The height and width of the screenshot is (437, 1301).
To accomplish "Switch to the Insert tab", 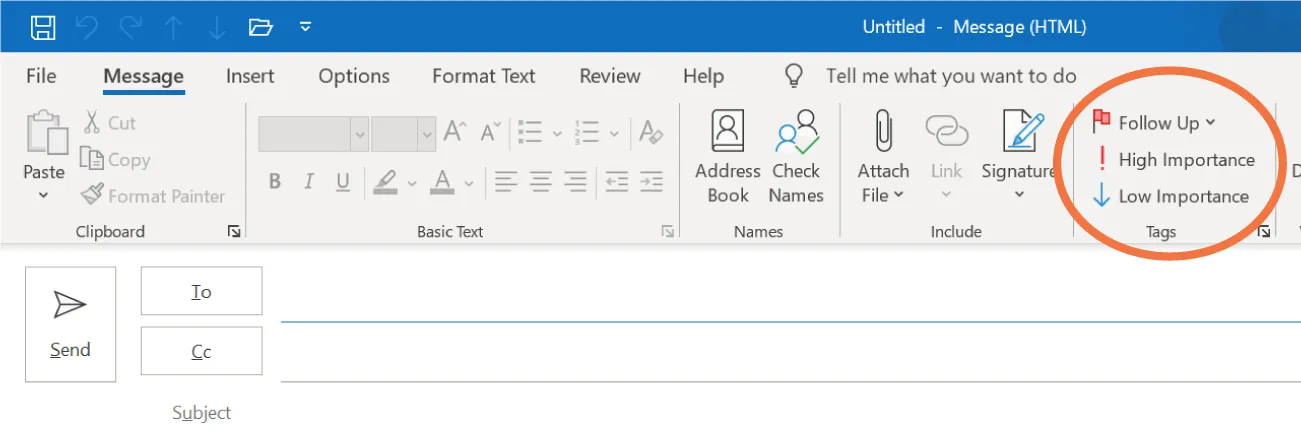I will coord(251,76).
